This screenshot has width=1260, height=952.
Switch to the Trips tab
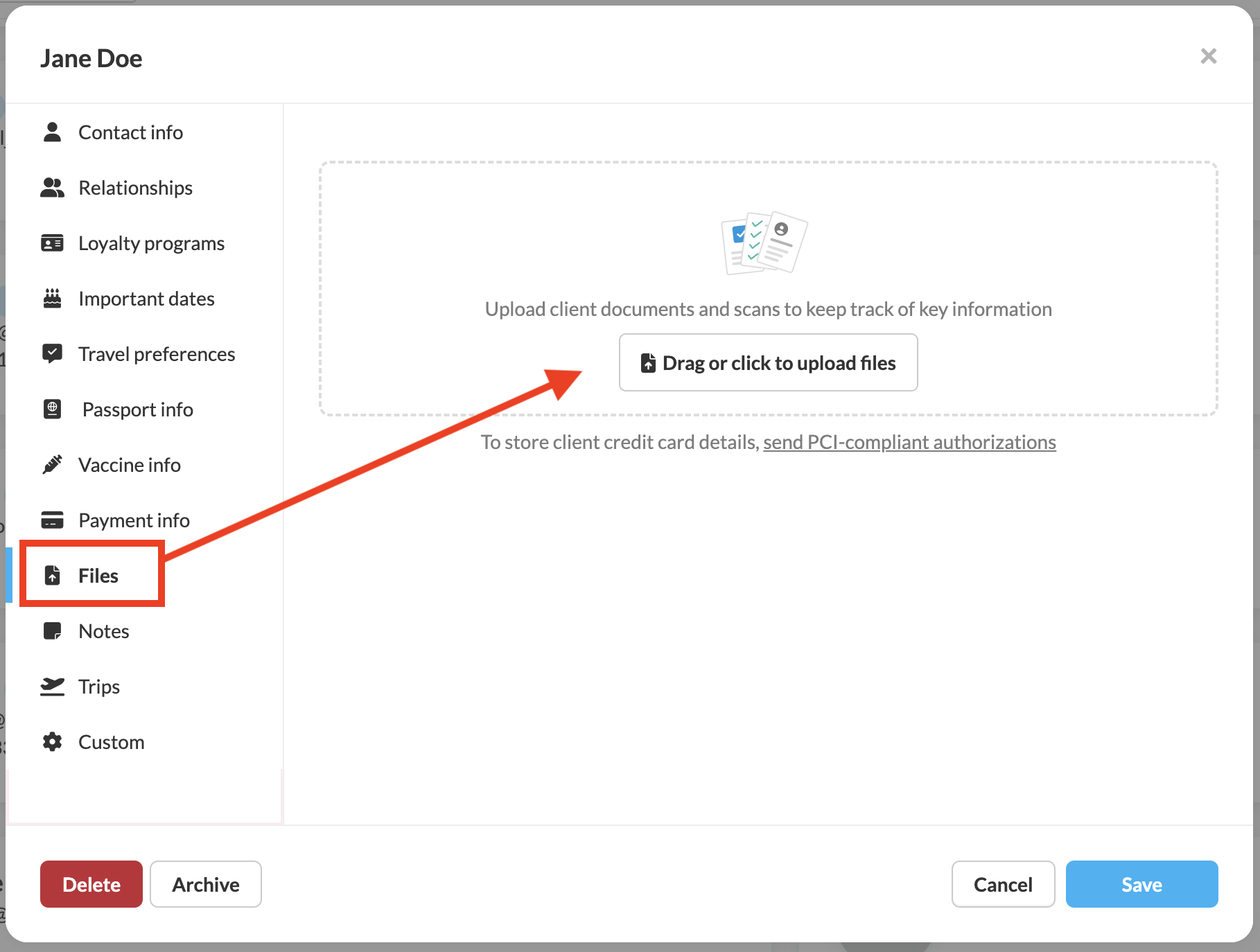[98, 687]
